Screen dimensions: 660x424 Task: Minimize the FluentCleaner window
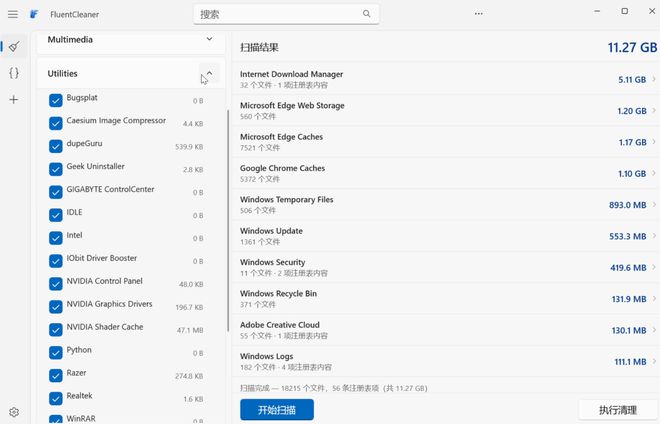(x=597, y=11)
